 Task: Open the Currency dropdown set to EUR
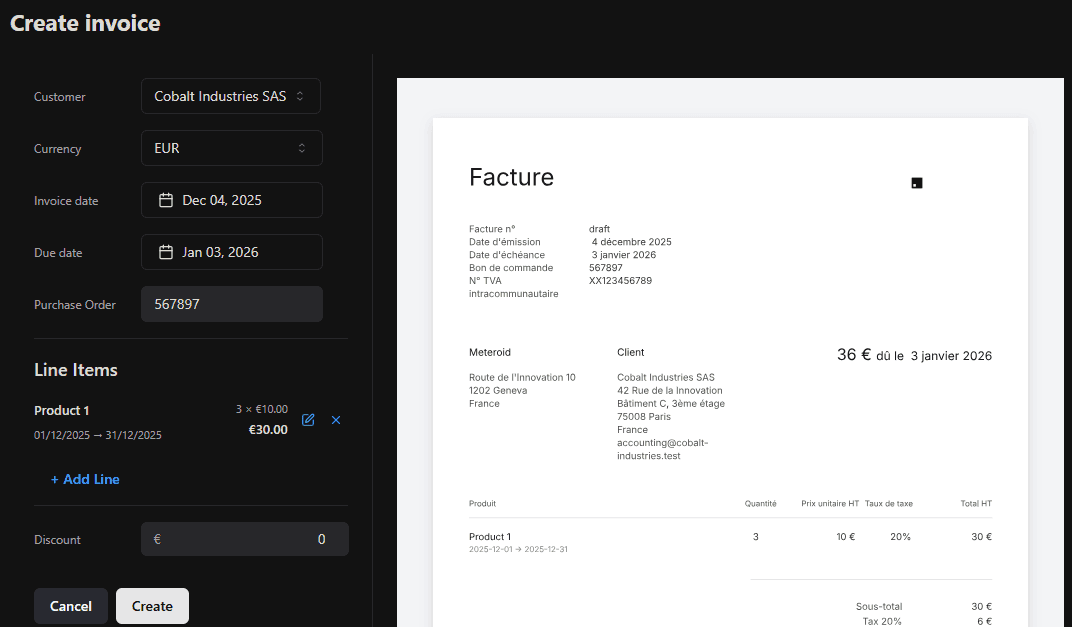tap(231, 147)
